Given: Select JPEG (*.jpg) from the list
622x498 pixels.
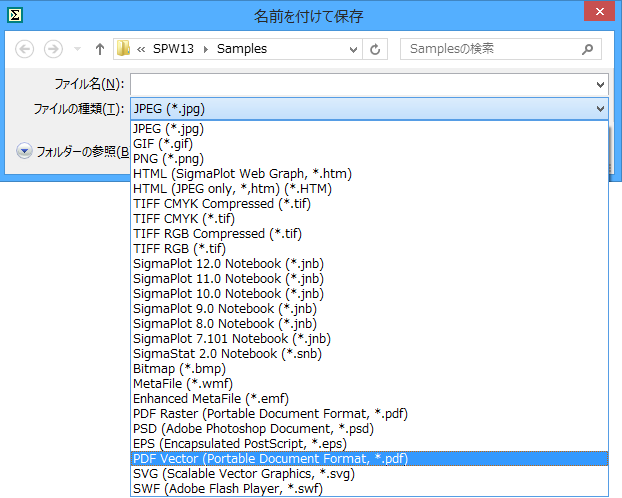Looking at the screenshot, I should [369, 129].
